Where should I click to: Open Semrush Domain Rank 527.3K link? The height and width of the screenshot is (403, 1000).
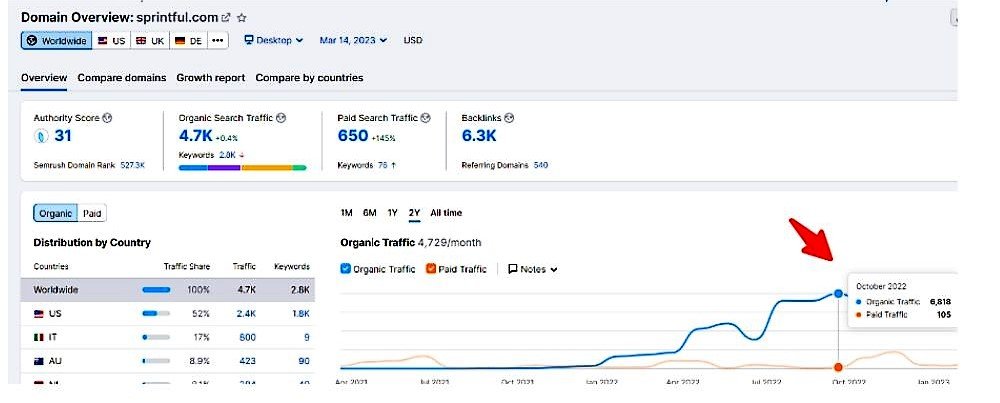click(x=133, y=165)
